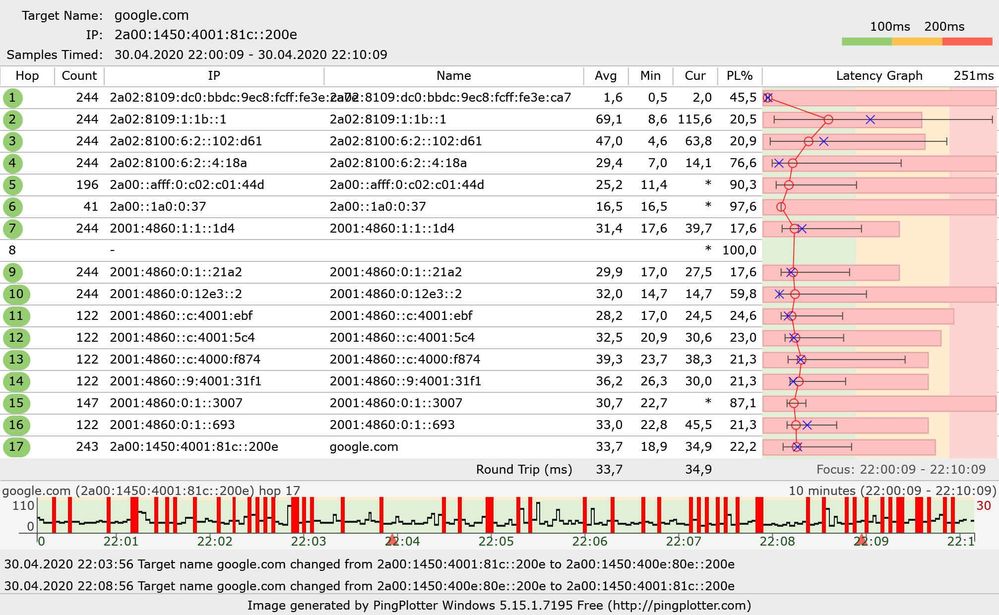Image resolution: width=999 pixels, height=615 pixels.
Task: Select IP 2001:4860::c:4000:f874 in IP column
Action: tap(185, 359)
